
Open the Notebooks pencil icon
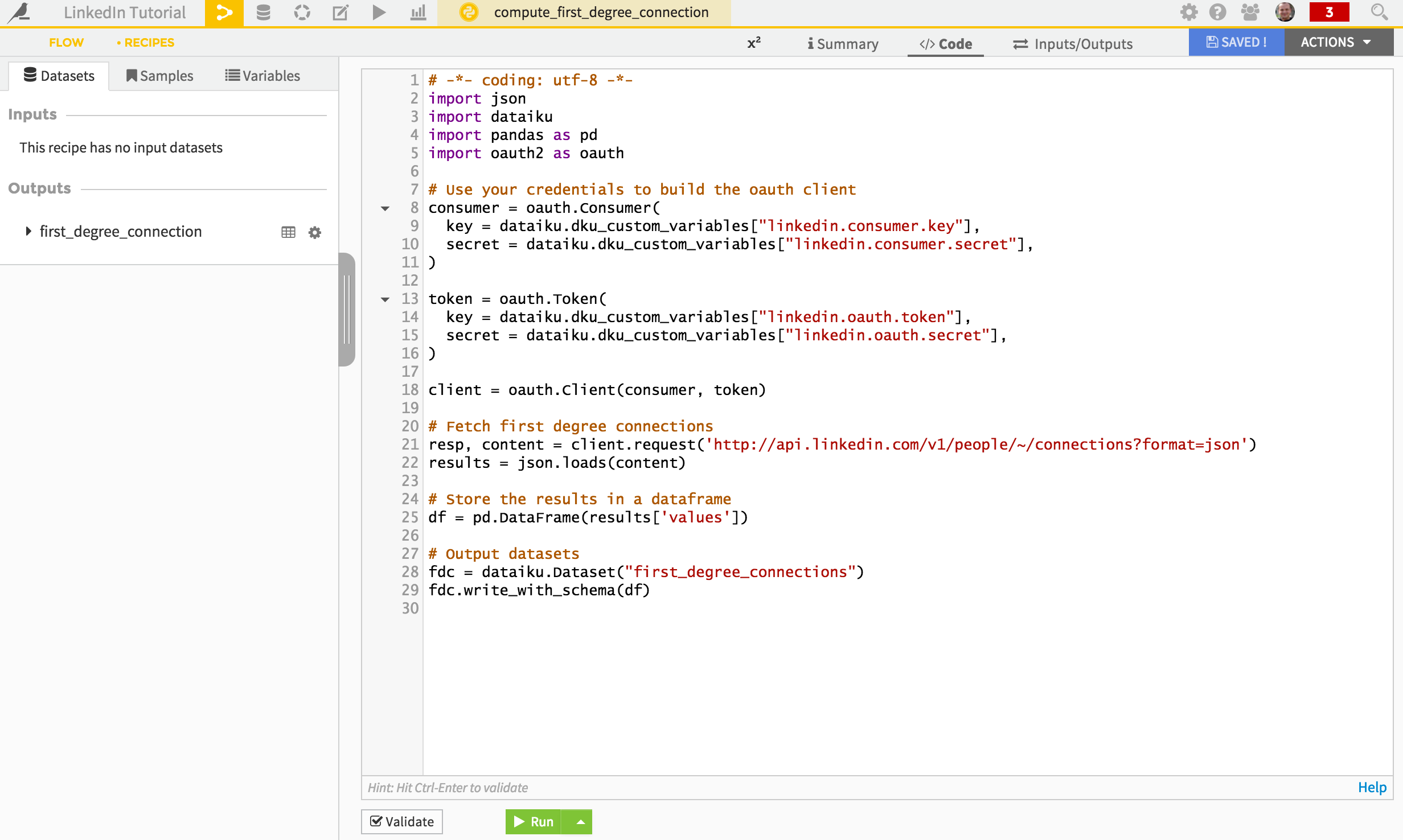coord(341,13)
